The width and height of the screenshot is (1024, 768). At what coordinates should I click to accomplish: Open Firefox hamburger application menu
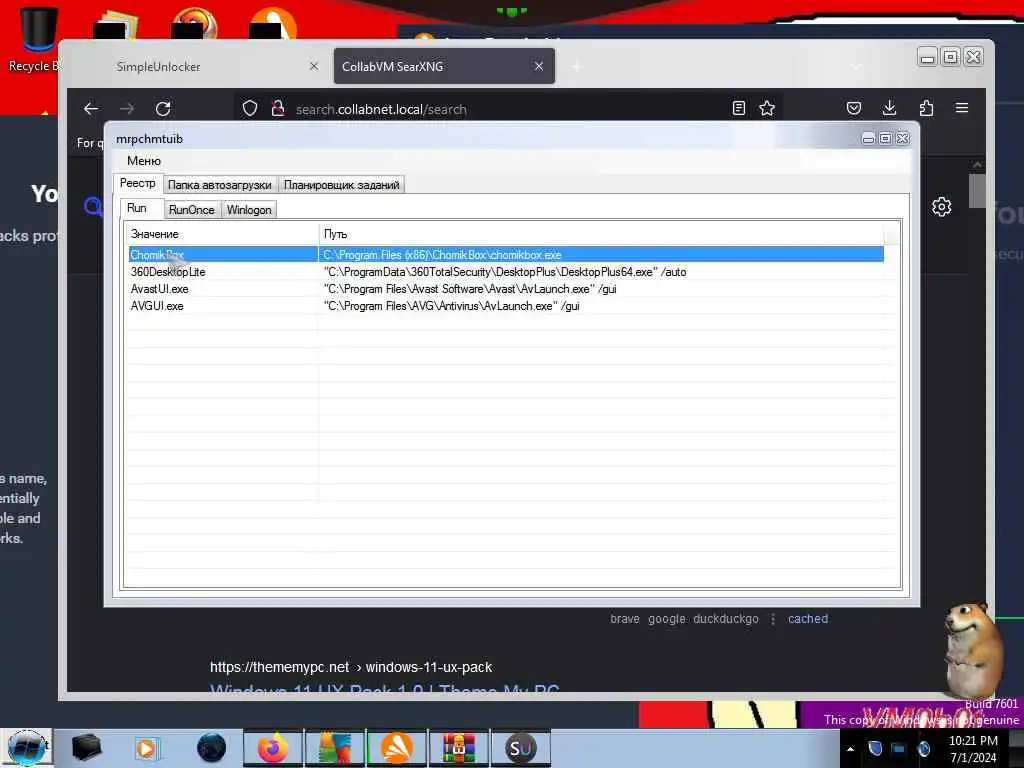962,108
